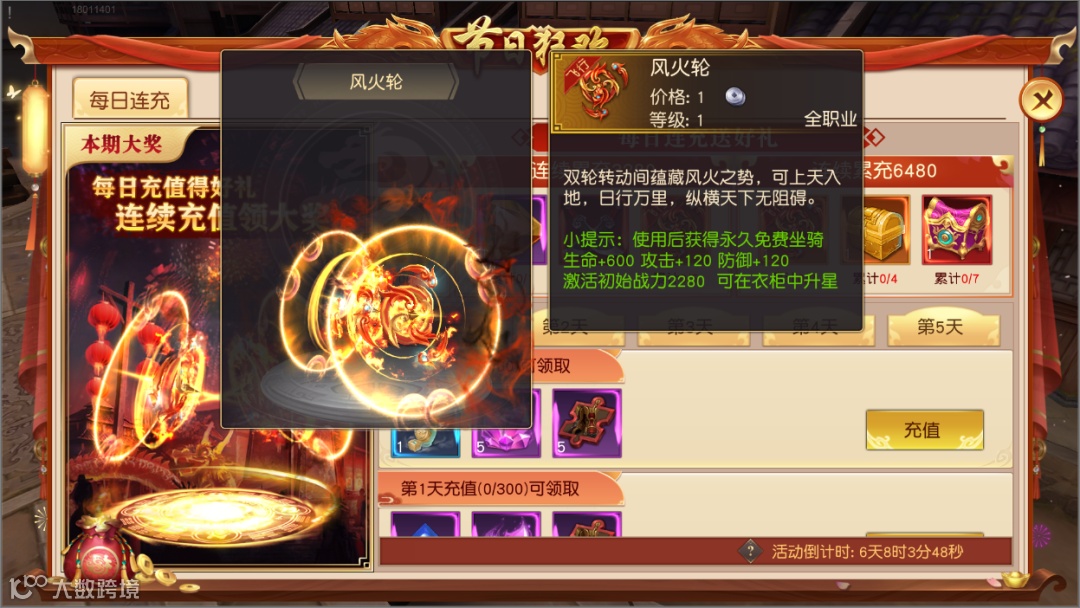The height and width of the screenshot is (608, 1080).
Task: Select the puzzle piece reward under 第1天充值
Action: [x=587, y=524]
